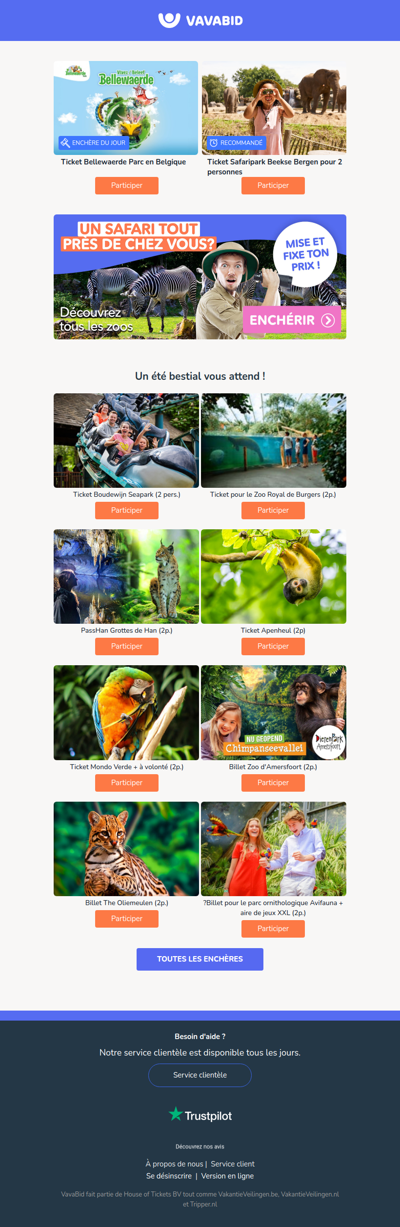This screenshot has width=400, height=1227.
Task: Click the Service clientèle outlined button
Action: click(200, 1075)
